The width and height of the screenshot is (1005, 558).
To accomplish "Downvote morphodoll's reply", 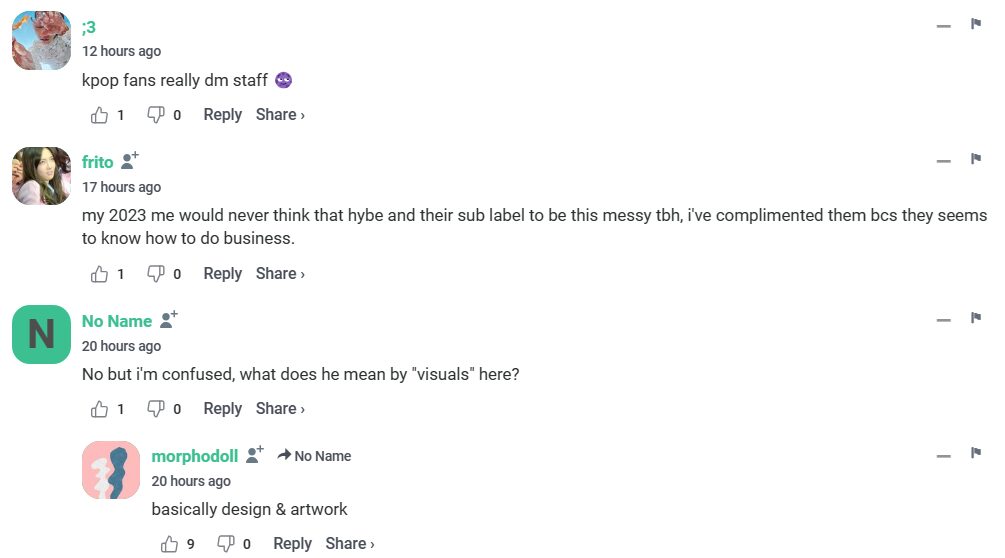I will point(226,544).
